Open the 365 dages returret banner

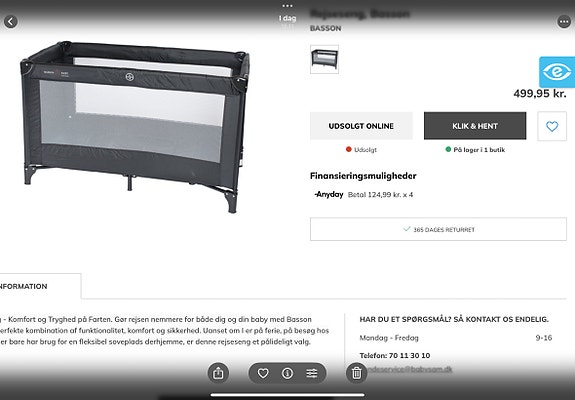click(438, 230)
